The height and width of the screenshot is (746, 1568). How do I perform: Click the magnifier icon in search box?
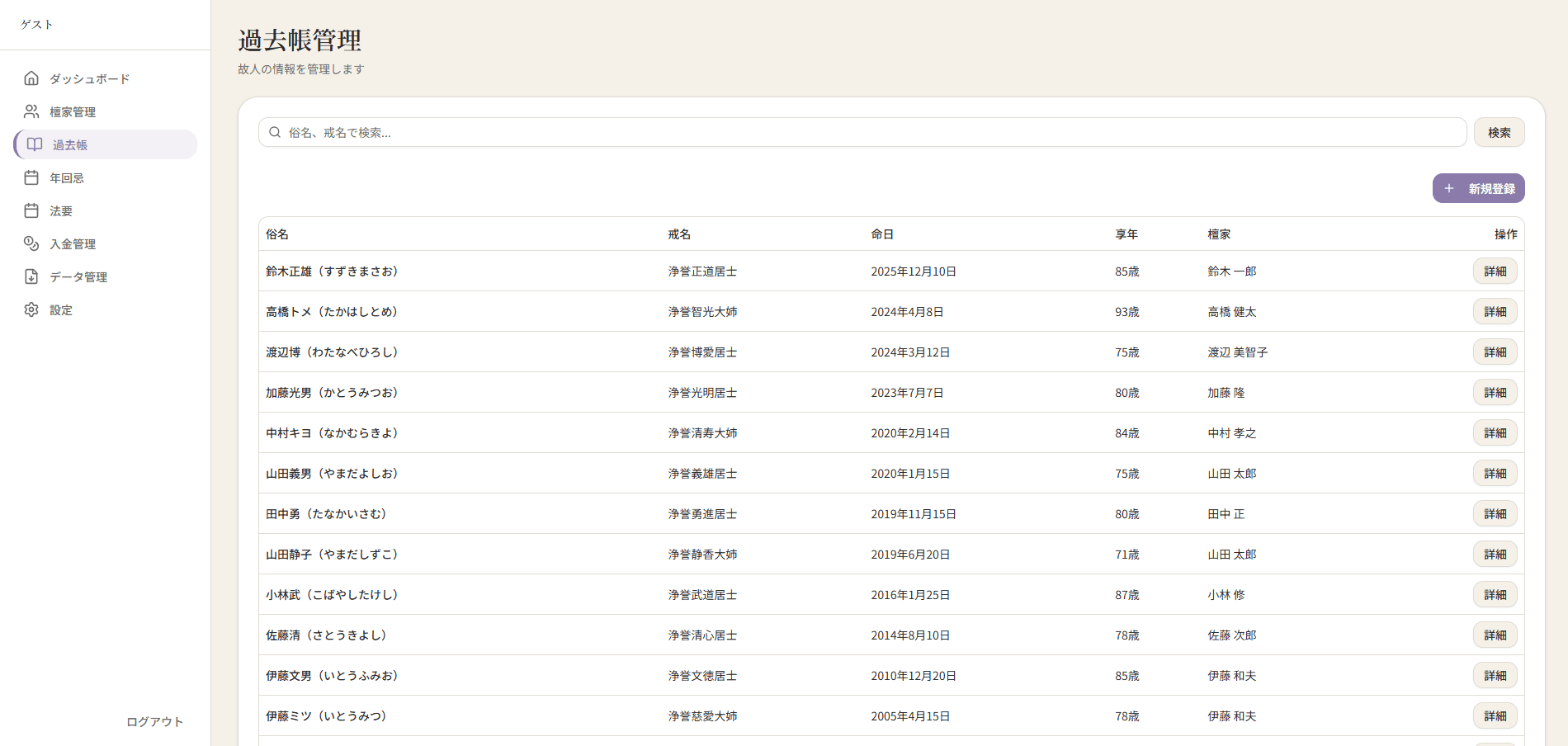[x=275, y=132]
